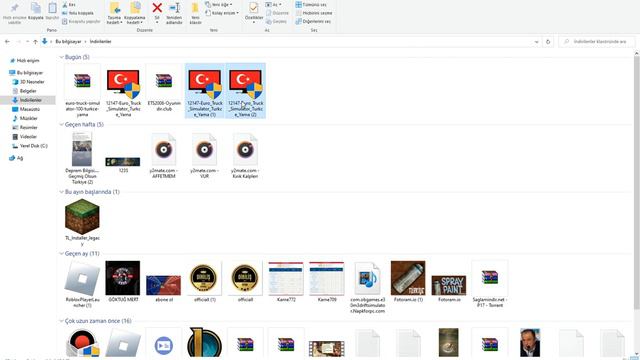Go back with the back arrow
The image size is (640, 360).
click(x=7, y=42)
